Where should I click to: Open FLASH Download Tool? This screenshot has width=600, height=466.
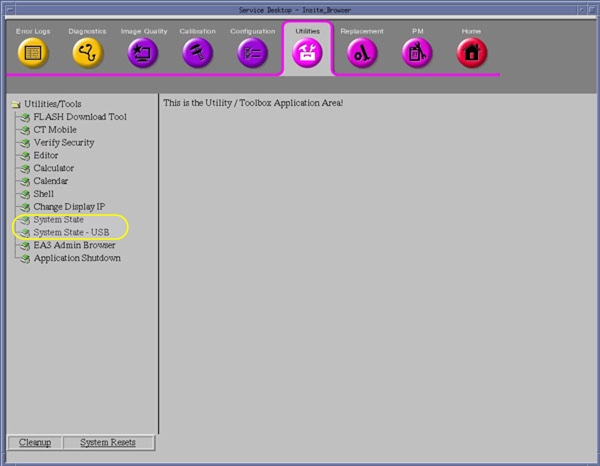(79, 117)
